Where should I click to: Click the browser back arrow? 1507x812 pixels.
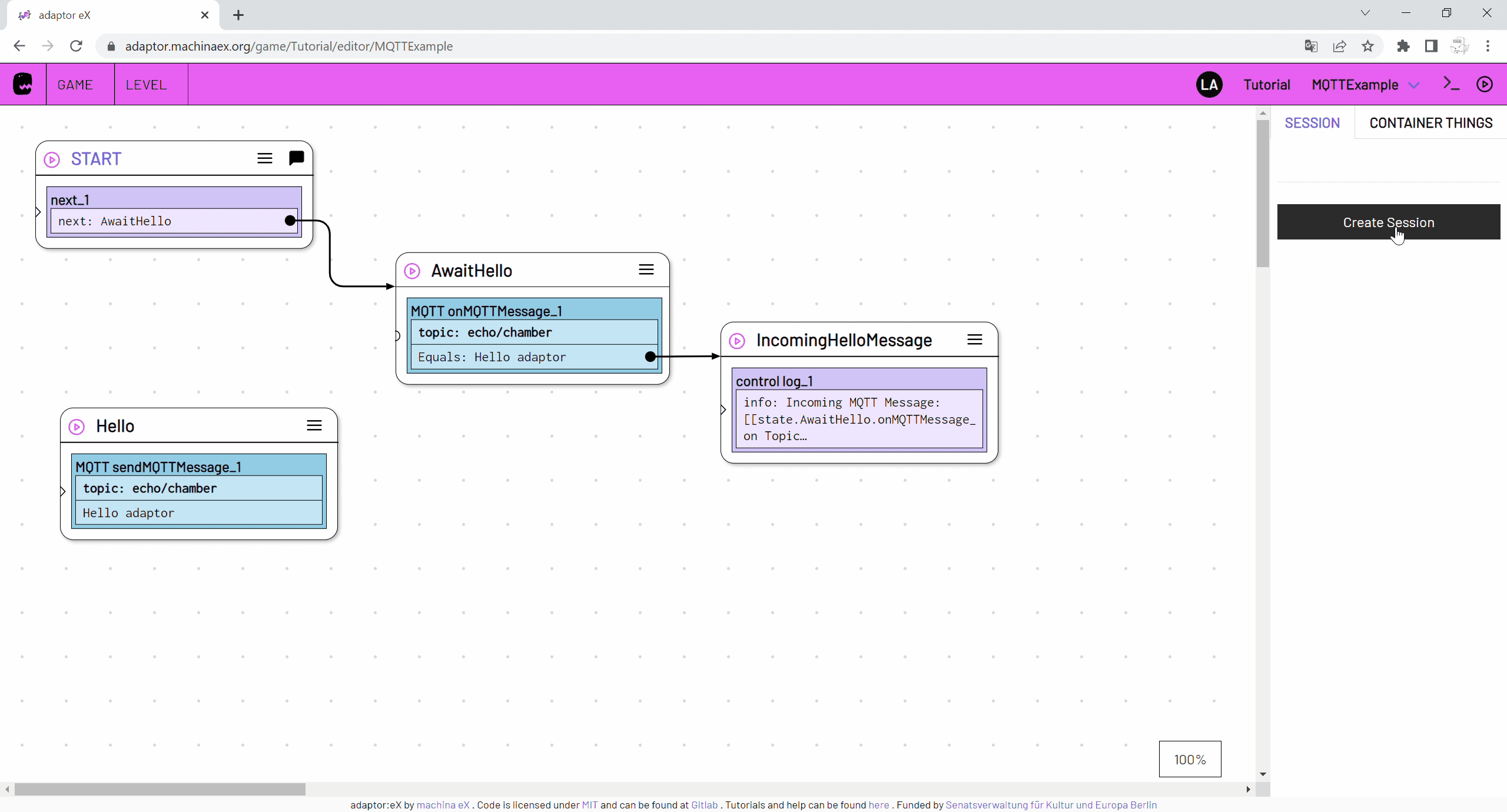19,46
